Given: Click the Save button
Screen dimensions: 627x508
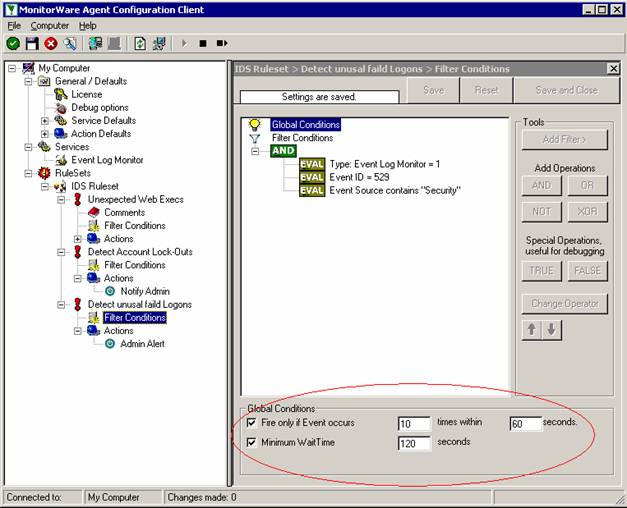Looking at the screenshot, I should coord(433,90).
